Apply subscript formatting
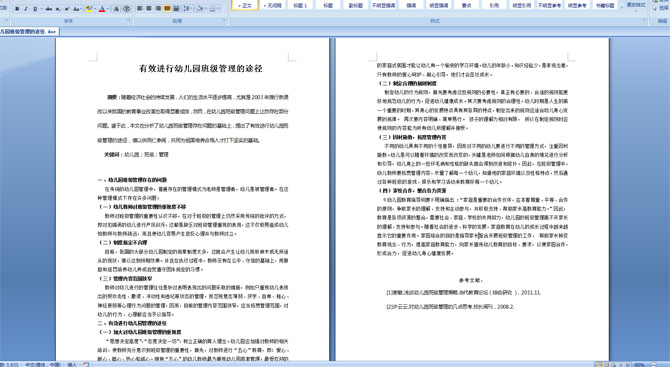The image size is (670, 367). [58, 9]
